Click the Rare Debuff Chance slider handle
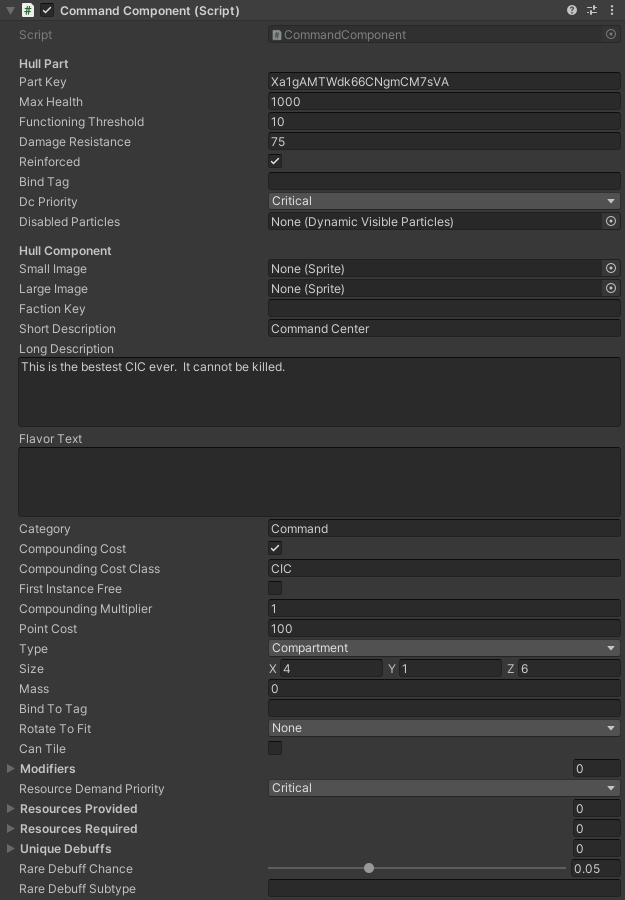Screen dimensions: 625x900 (369, 868)
